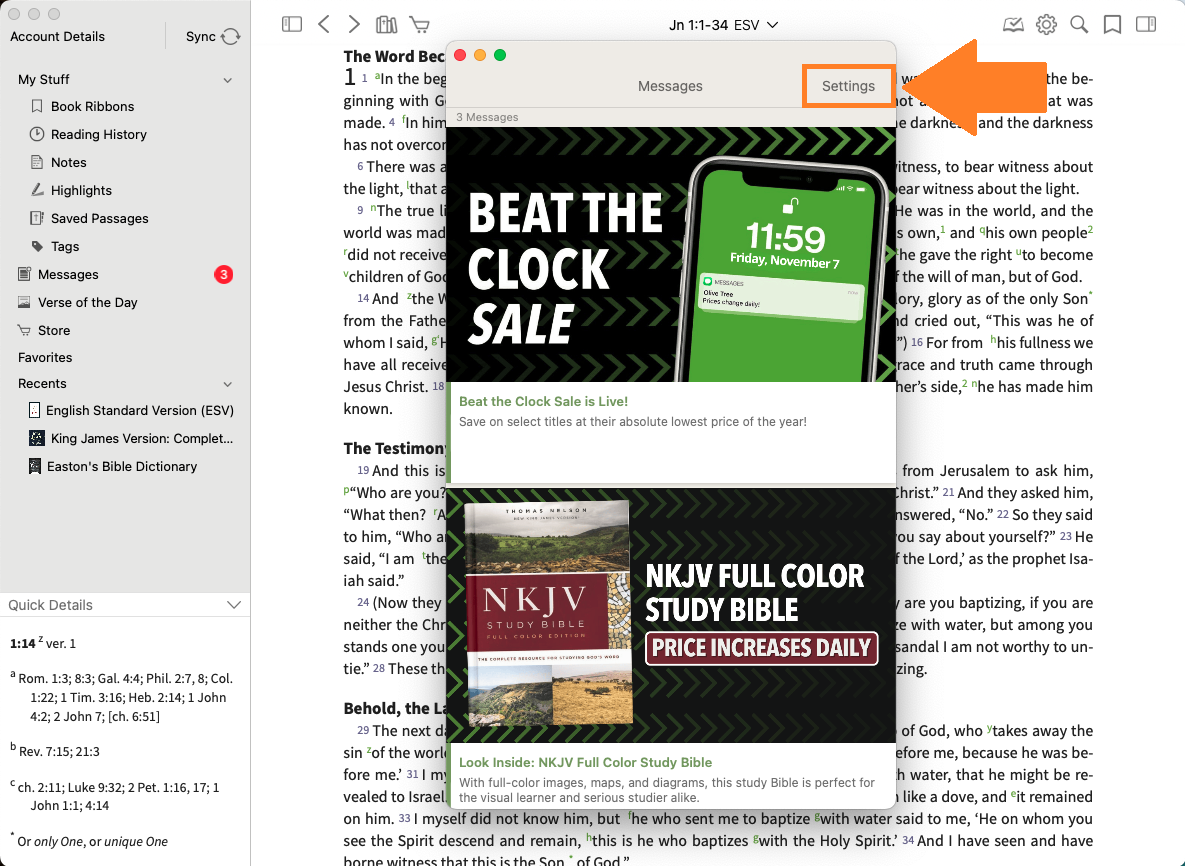Image resolution: width=1185 pixels, height=866 pixels.
Task: Open the library books icon
Action: (386, 24)
